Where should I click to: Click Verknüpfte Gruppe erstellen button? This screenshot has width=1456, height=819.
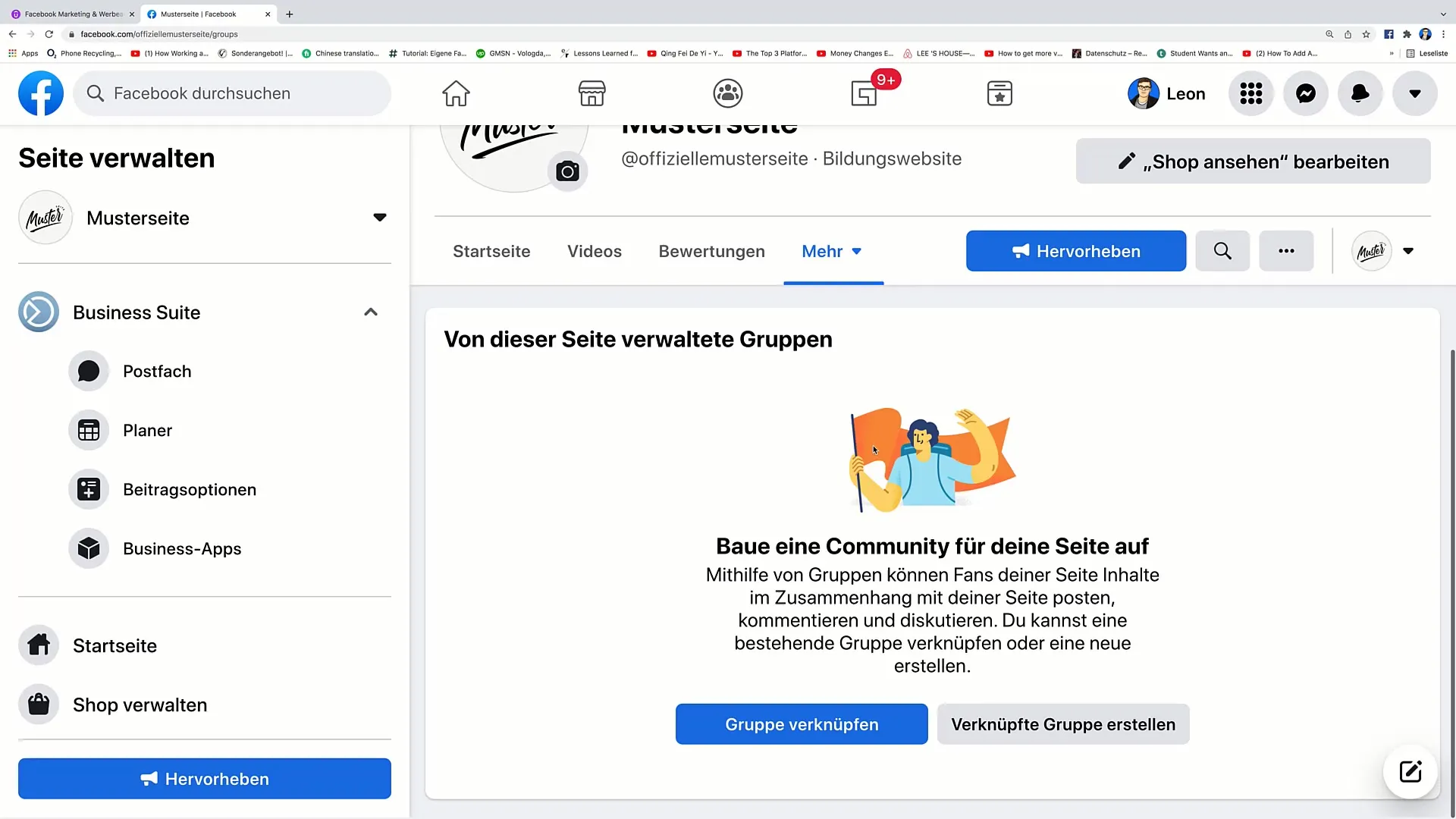1063,724
